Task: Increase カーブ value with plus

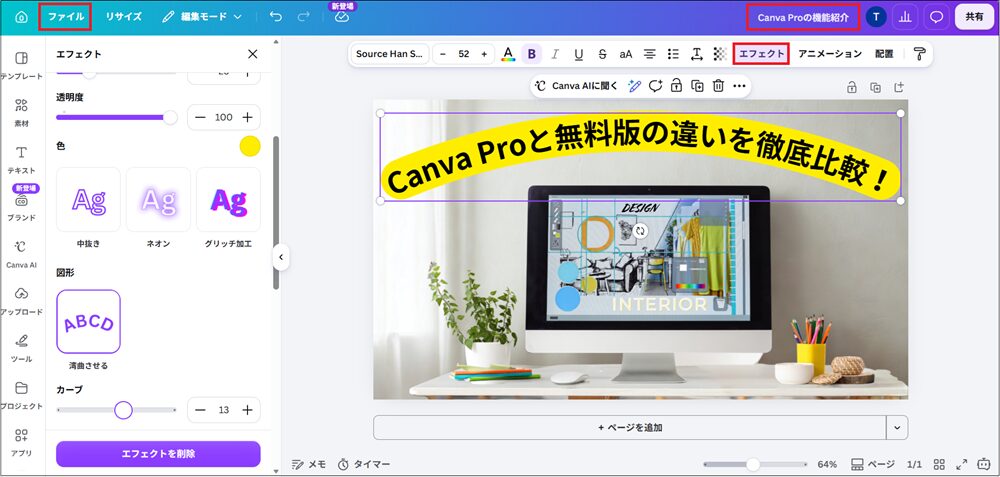Action: click(247, 410)
